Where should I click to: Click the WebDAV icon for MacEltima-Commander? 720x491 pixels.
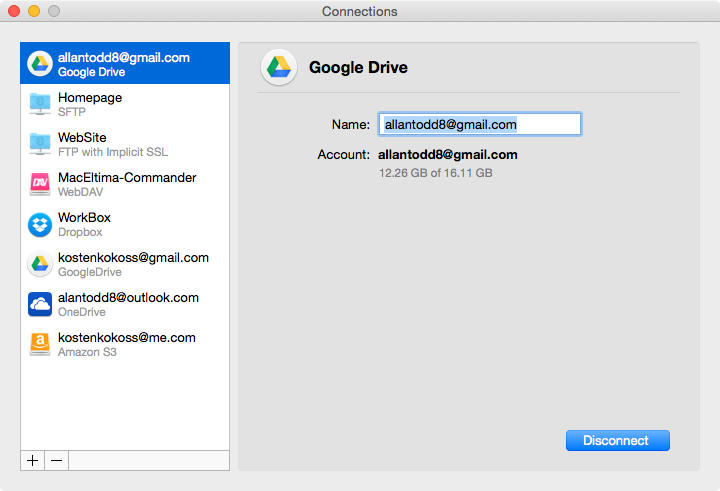coord(40,184)
